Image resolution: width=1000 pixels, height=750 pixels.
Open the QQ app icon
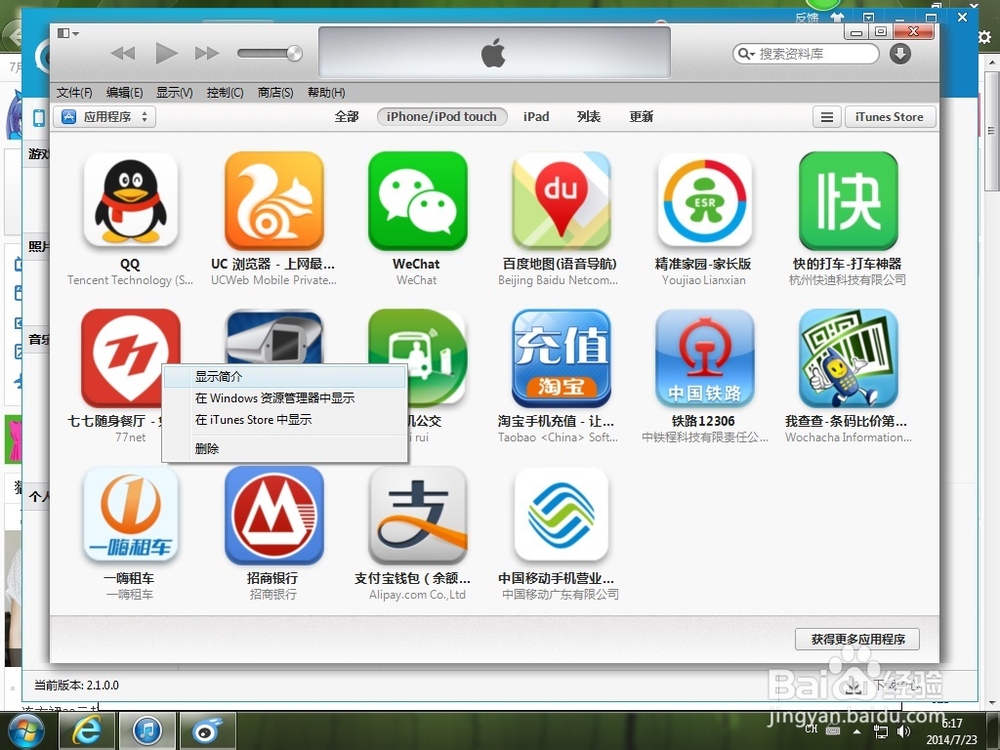click(130, 200)
